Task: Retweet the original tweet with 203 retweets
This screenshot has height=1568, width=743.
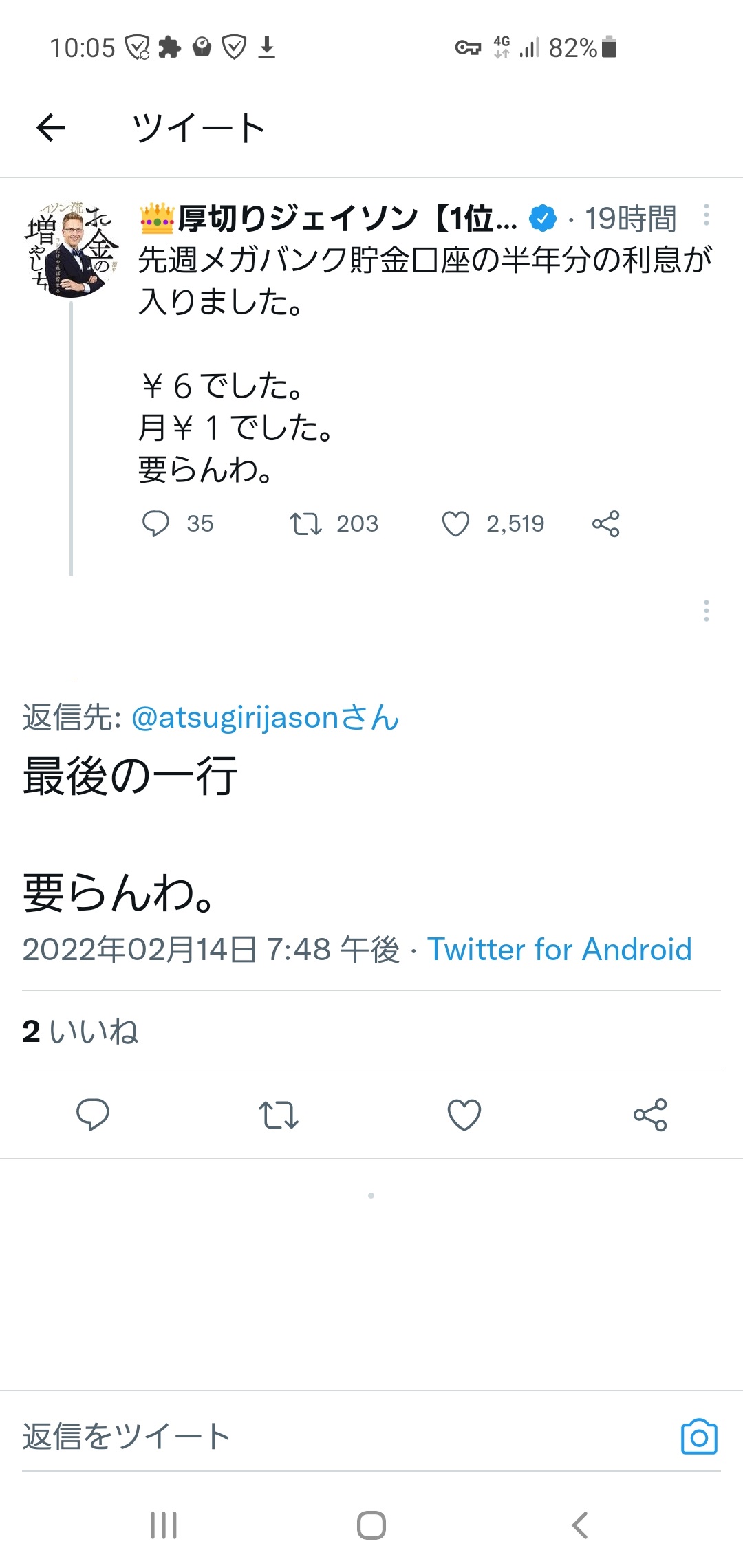Action: pos(305,523)
